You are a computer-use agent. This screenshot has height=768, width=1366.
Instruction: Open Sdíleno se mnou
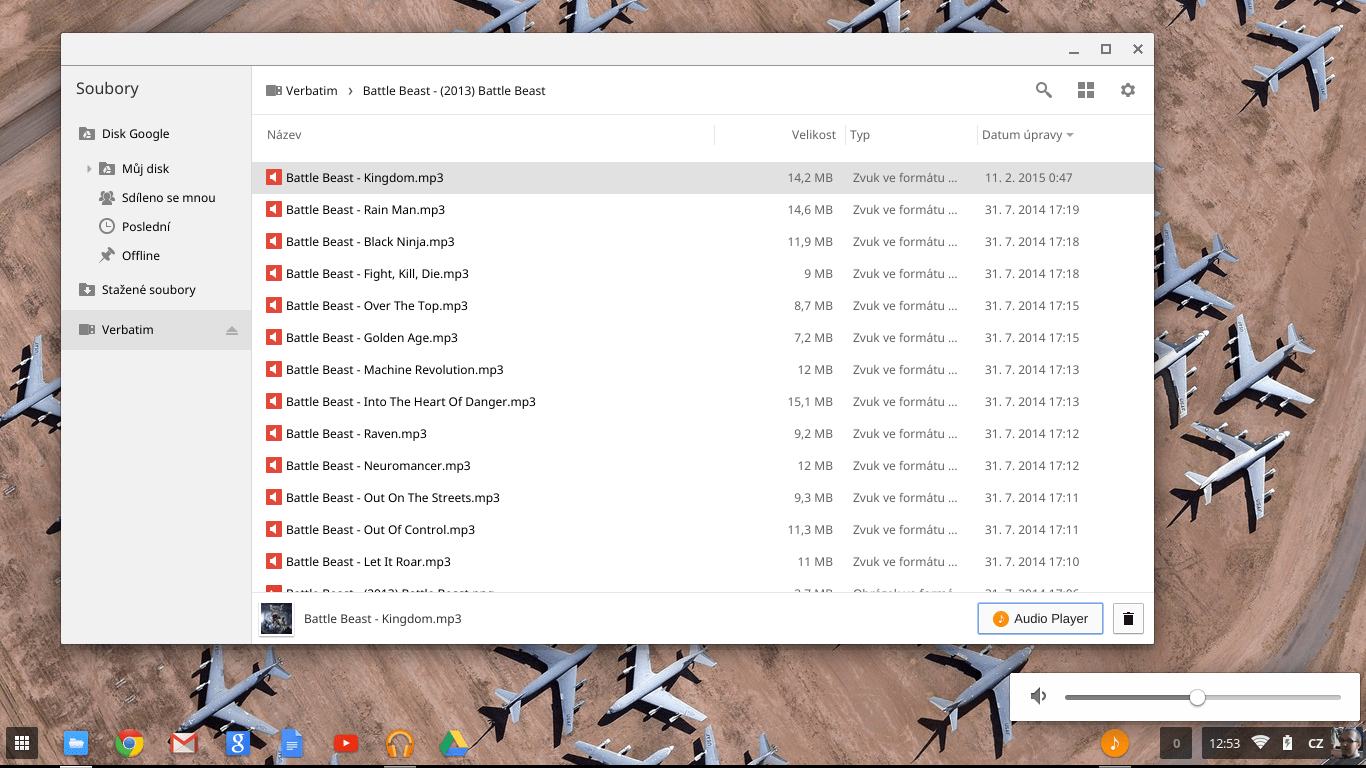pyautogui.click(x=156, y=198)
